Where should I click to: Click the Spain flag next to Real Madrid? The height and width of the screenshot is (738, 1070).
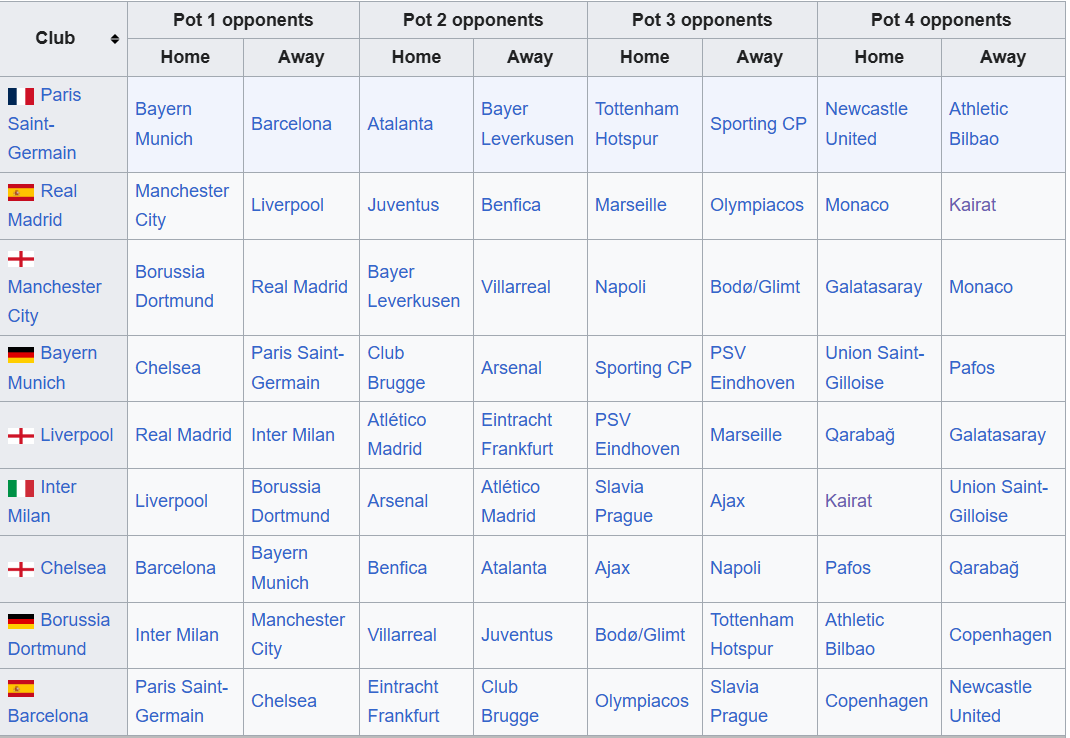(20, 193)
